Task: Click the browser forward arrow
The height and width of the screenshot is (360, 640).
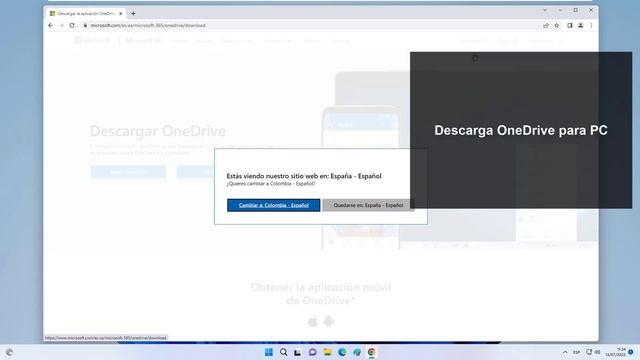Action: tap(61, 25)
